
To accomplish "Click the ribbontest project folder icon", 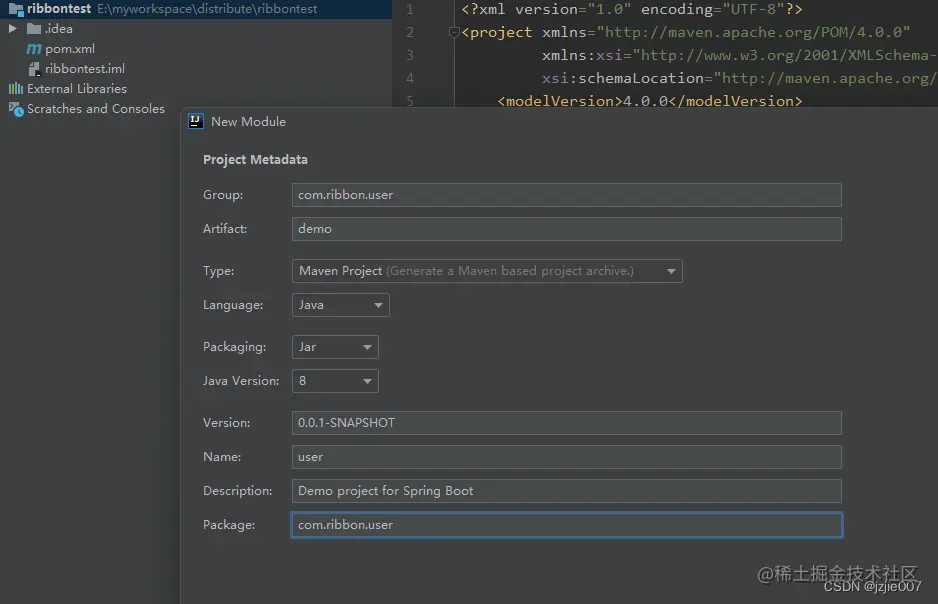I will [x=16, y=9].
